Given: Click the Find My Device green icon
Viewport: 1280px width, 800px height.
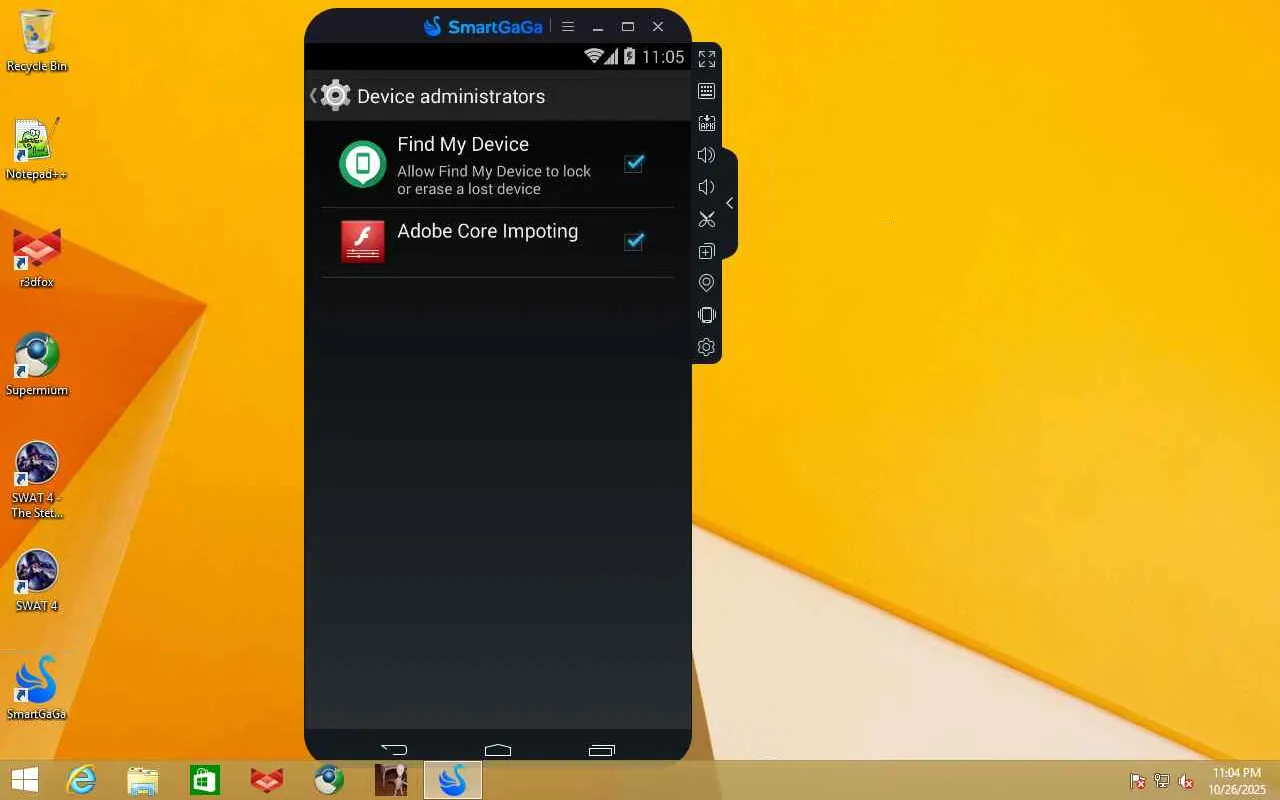Looking at the screenshot, I should (363, 164).
